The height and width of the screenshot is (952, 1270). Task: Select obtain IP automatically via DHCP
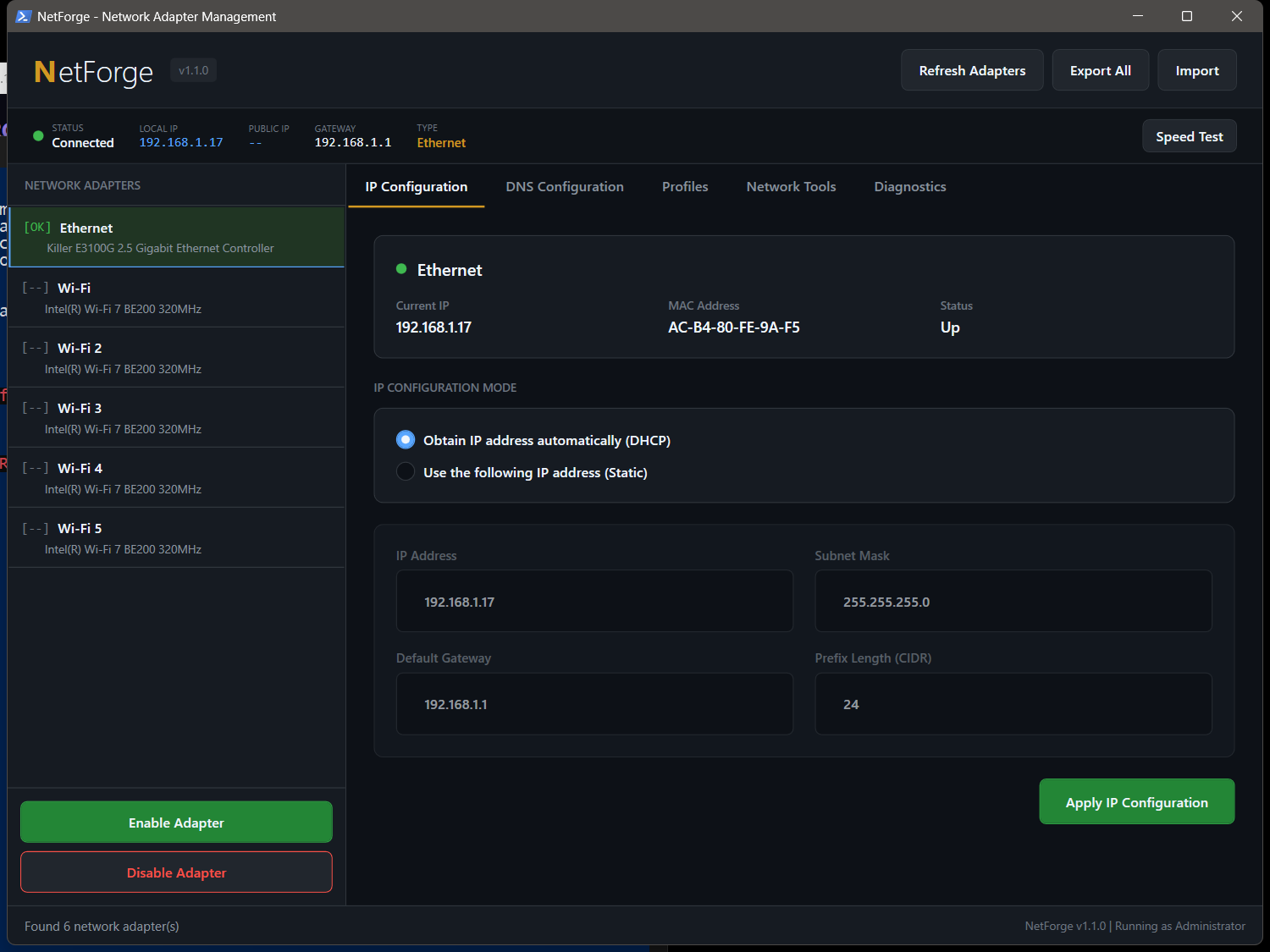click(406, 439)
